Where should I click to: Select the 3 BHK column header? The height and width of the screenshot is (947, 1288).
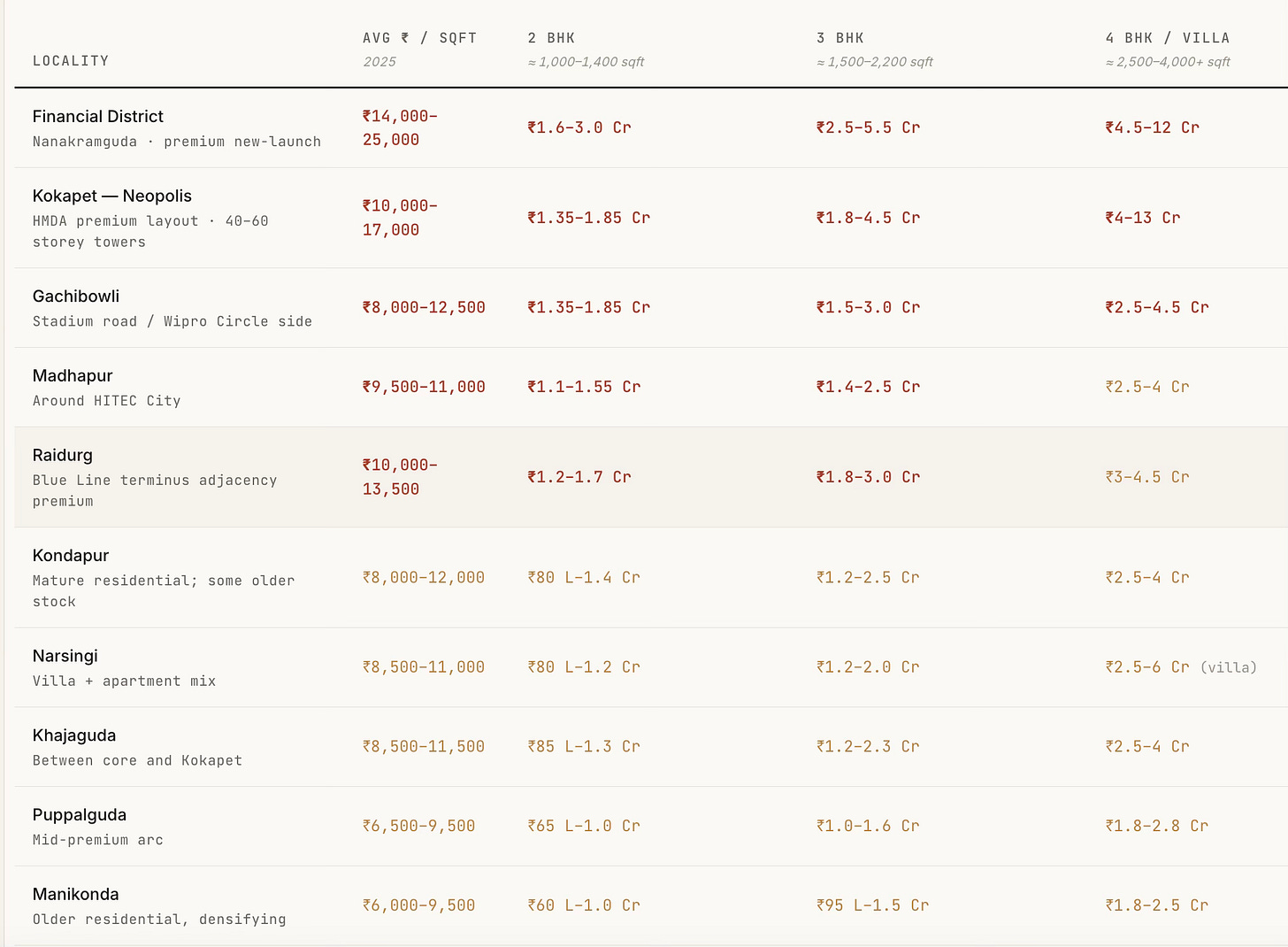click(x=840, y=38)
